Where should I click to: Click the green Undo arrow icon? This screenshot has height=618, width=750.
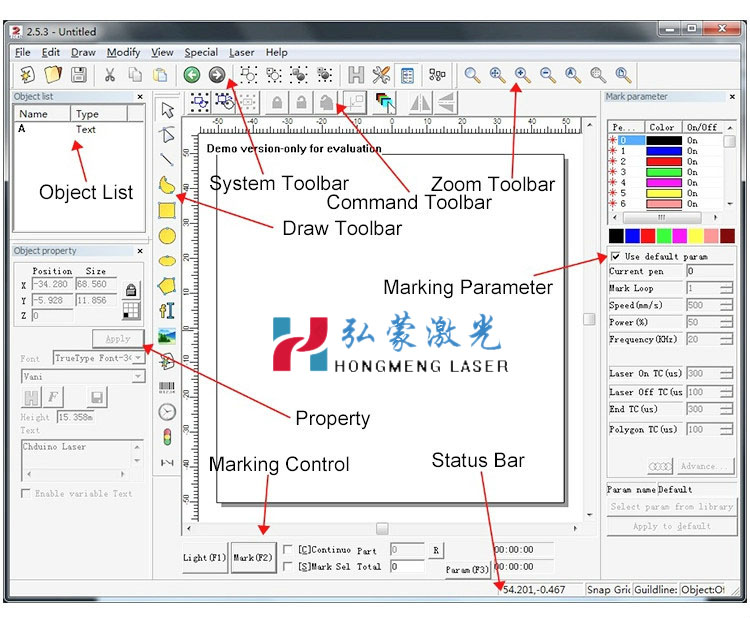click(x=192, y=75)
